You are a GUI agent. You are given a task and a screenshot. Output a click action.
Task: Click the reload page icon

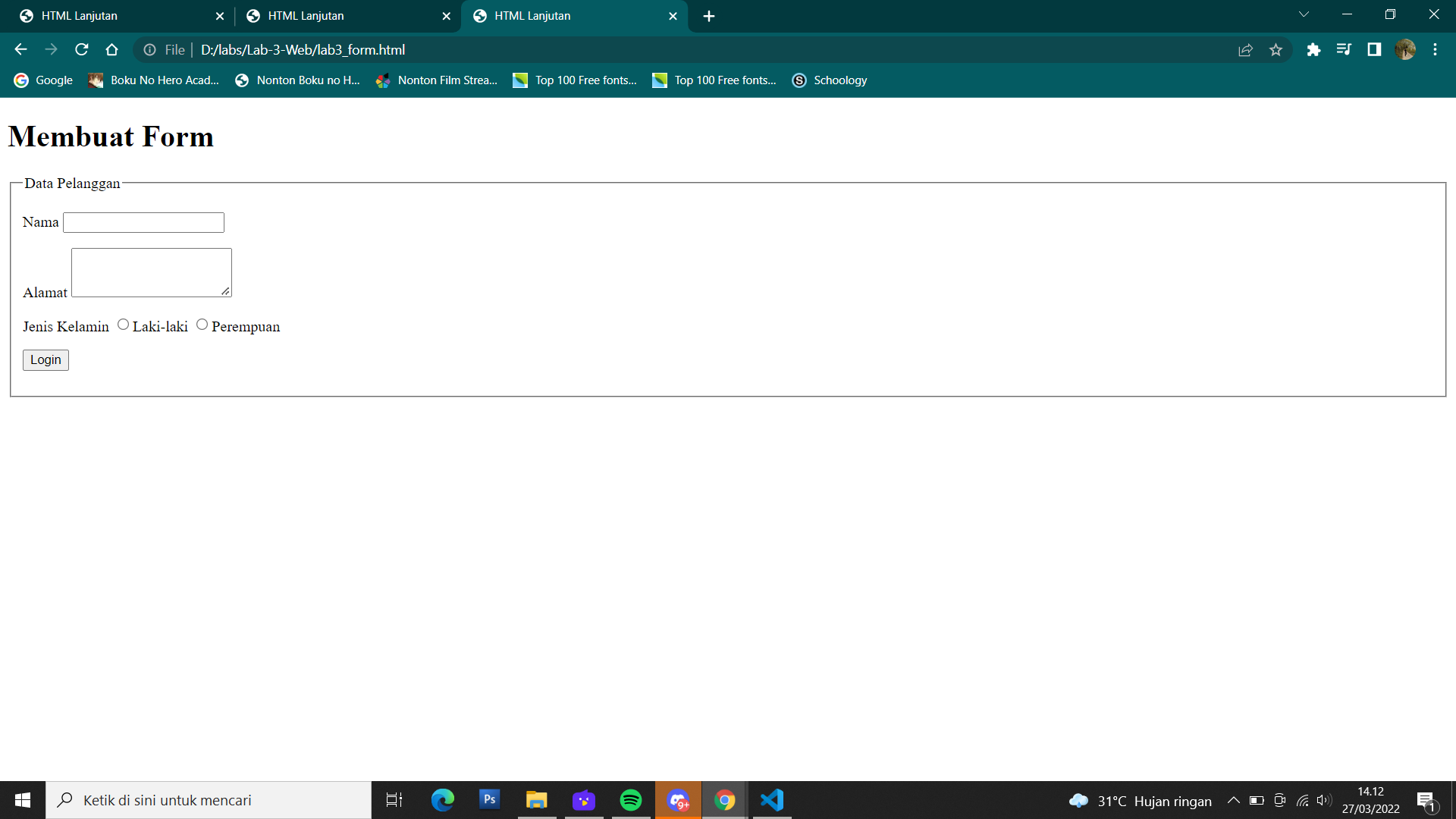pos(81,49)
